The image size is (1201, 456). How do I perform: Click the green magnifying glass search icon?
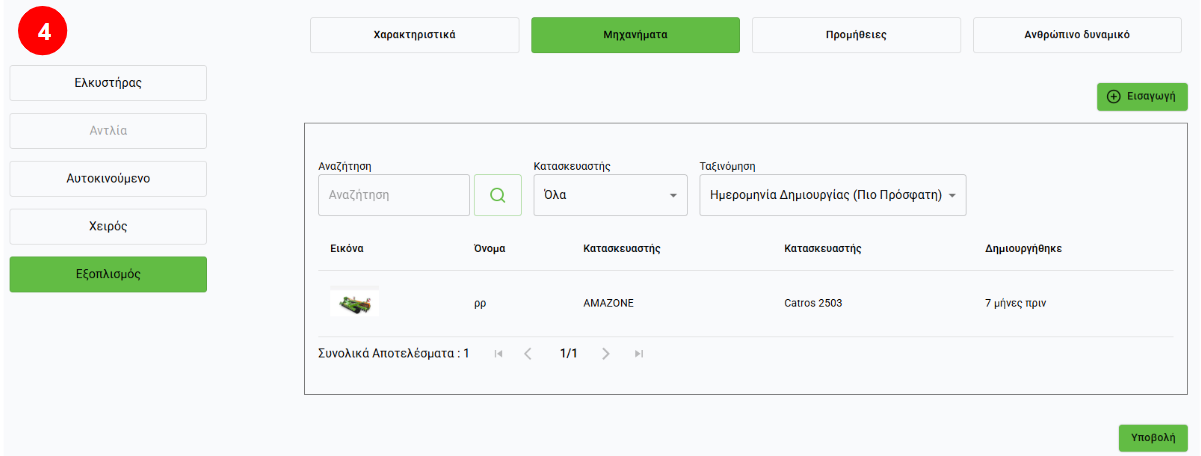click(497, 195)
